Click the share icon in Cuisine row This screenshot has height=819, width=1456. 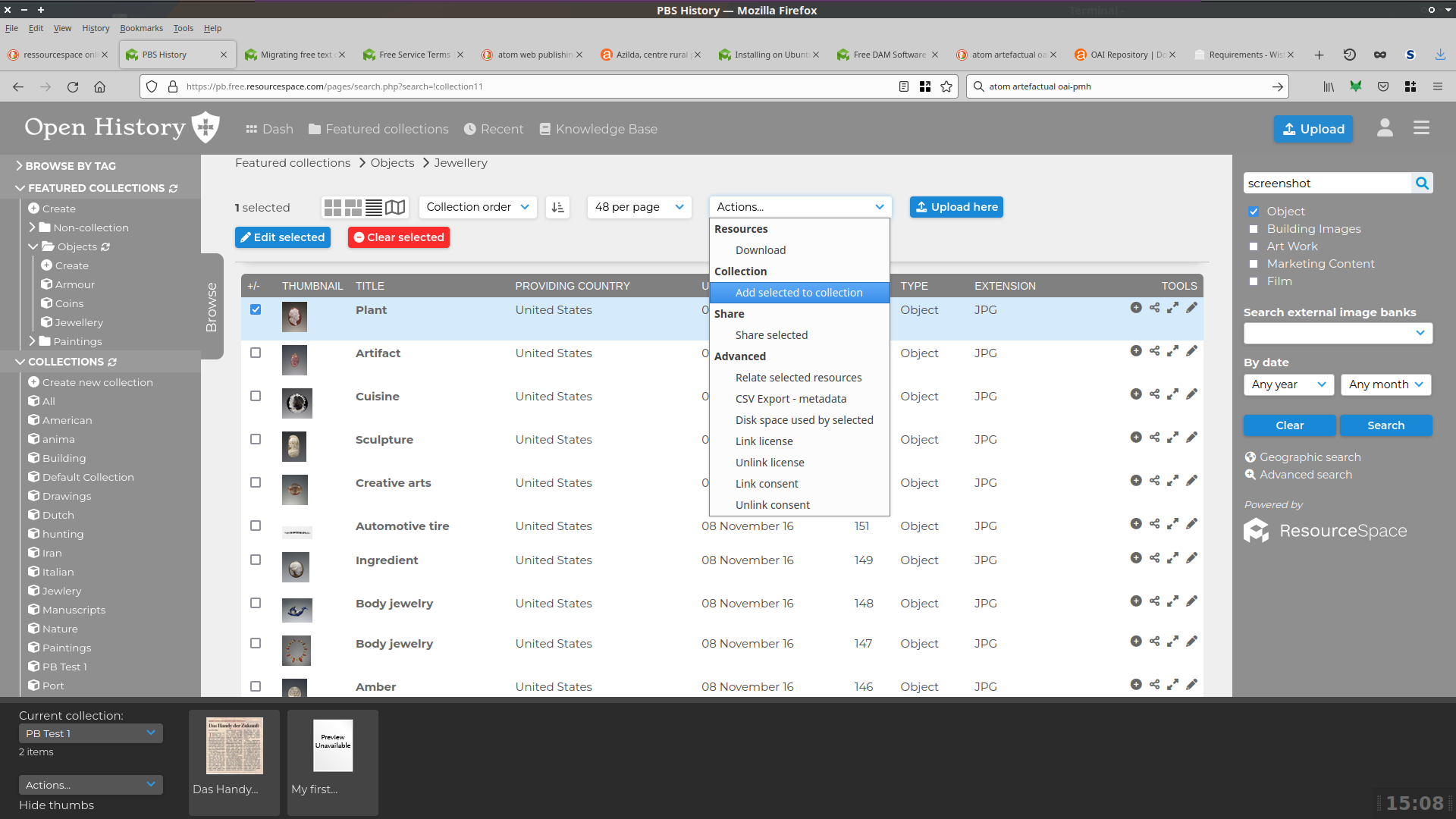(1154, 394)
